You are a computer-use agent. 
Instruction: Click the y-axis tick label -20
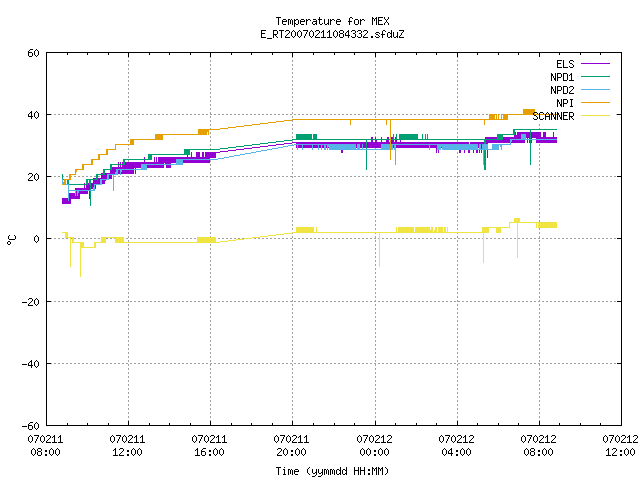pyautogui.click(x=31, y=302)
